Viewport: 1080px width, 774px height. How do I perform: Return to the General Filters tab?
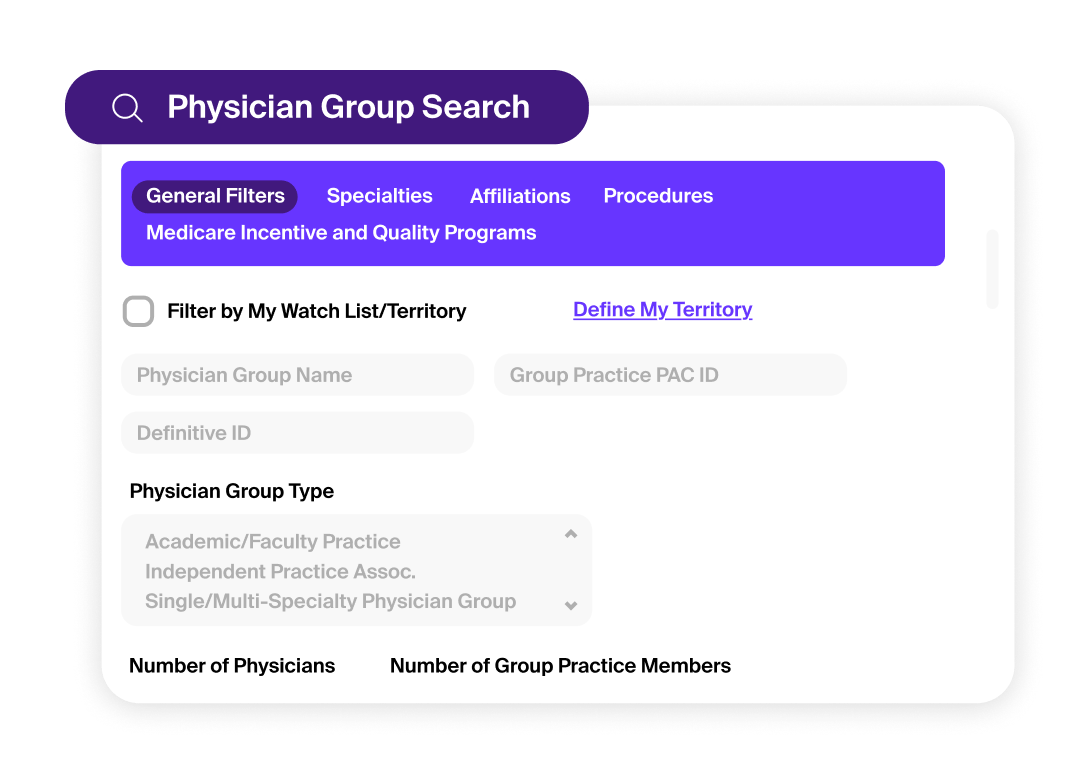(214, 196)
